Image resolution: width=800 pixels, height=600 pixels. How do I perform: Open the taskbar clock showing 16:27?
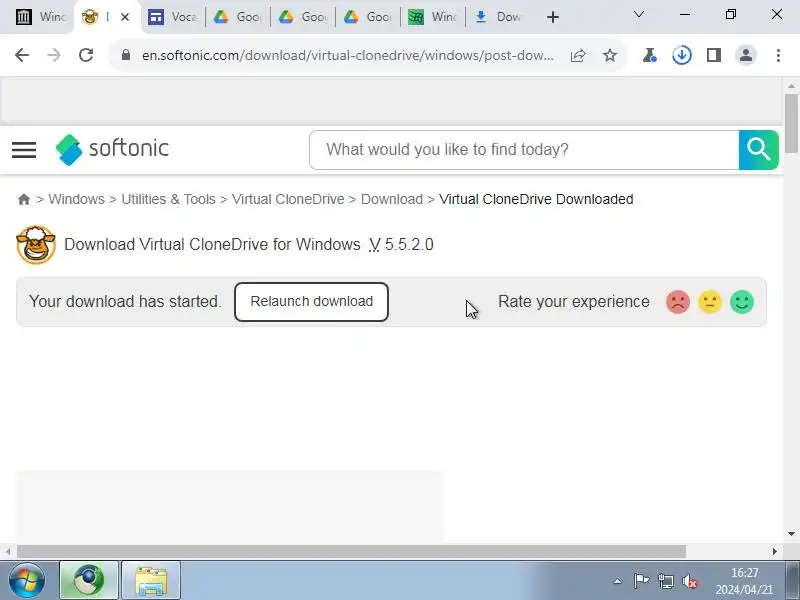(x=744, y=581)
